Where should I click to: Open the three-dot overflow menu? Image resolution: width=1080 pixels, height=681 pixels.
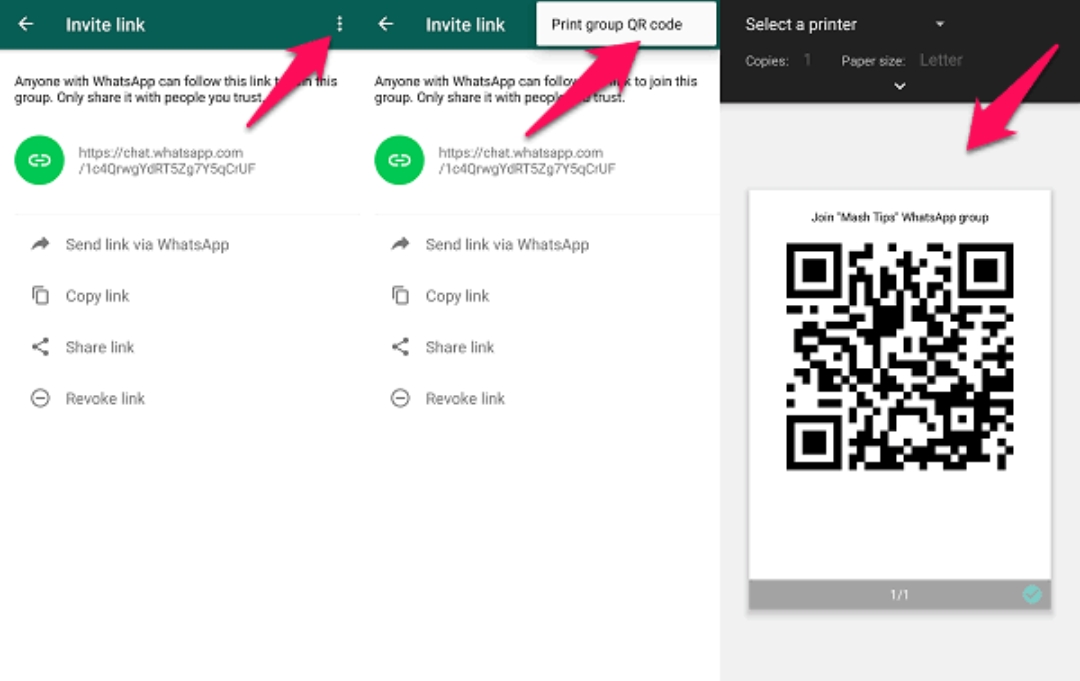[340, 24]
